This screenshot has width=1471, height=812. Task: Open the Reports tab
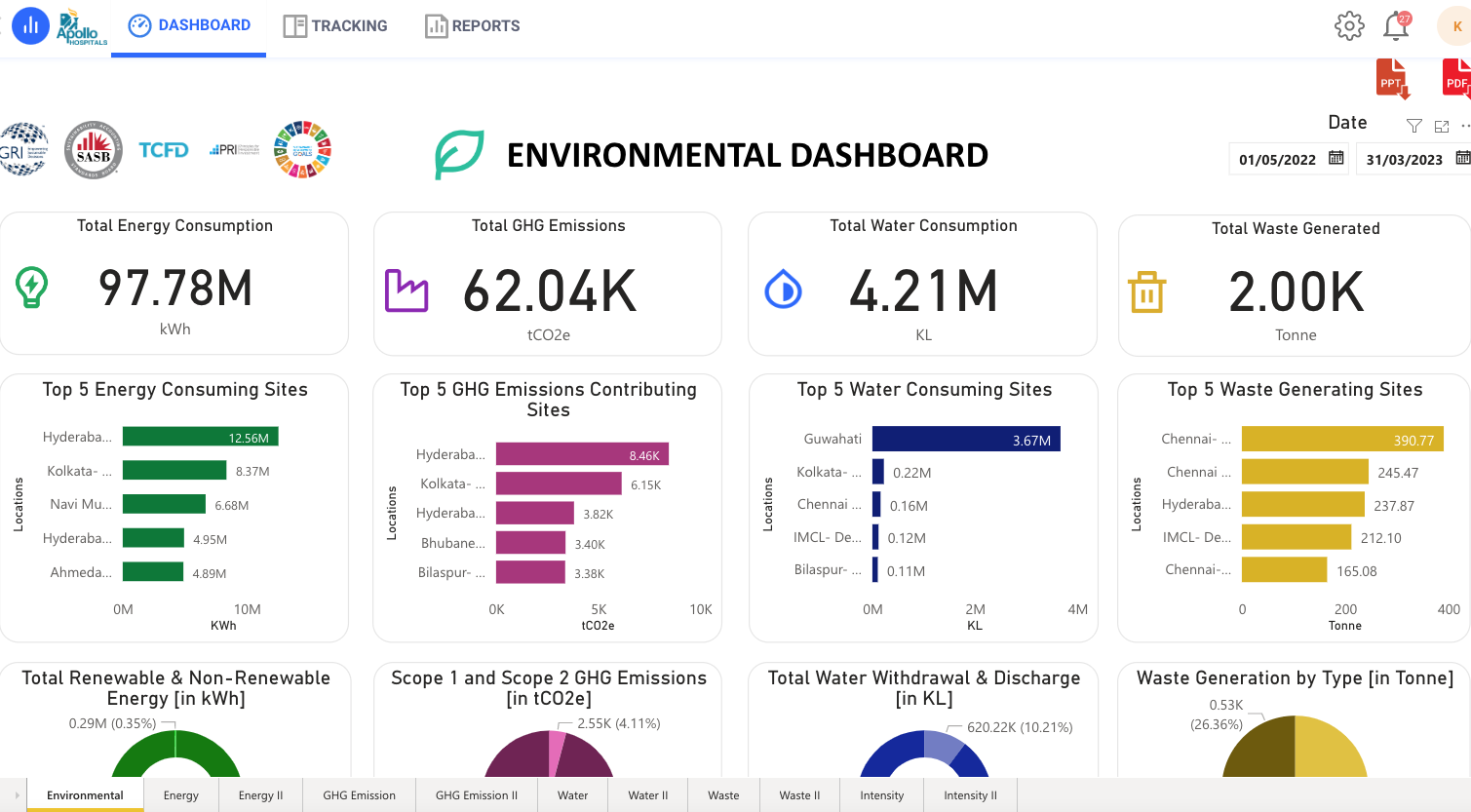click(x=473, y=26)
